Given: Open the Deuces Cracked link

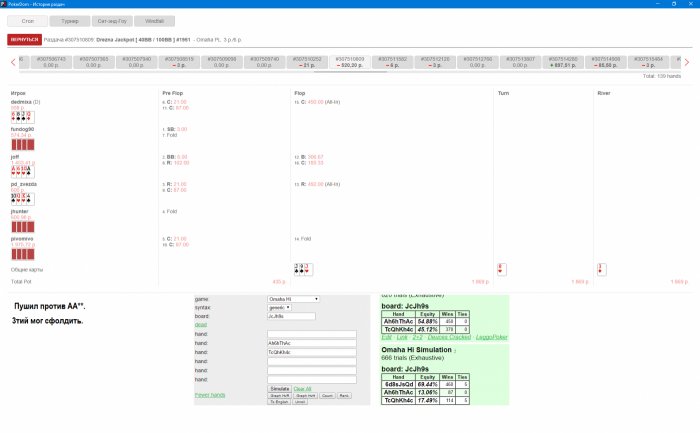Looking at the screenshot, I should [x=449, y=337].
